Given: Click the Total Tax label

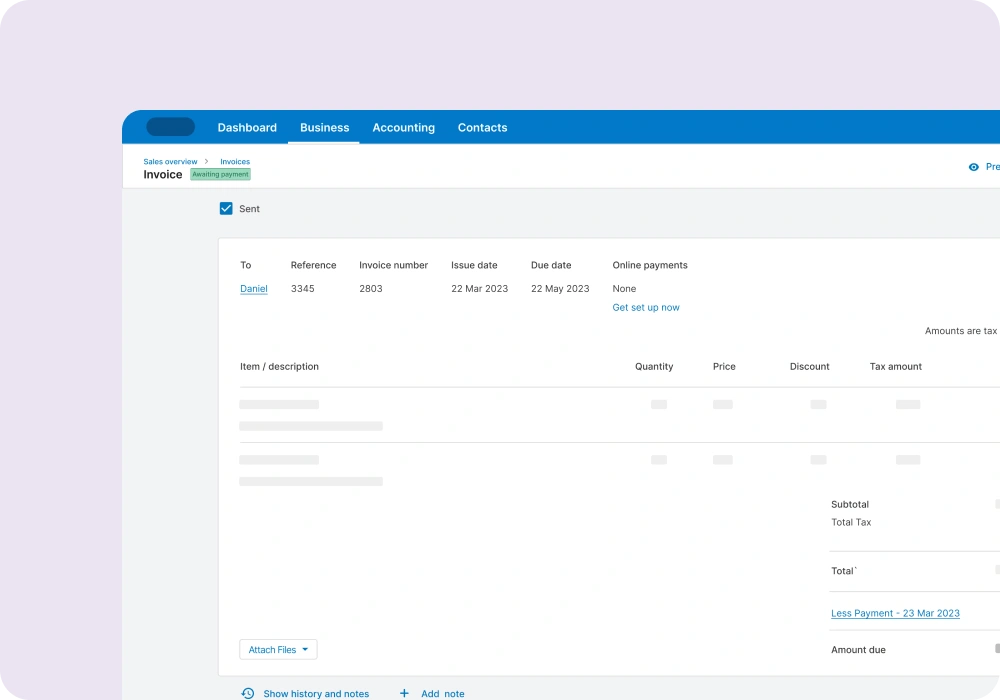Looking at the screenshot, I should pyautogui.click(x=851, y=522).
